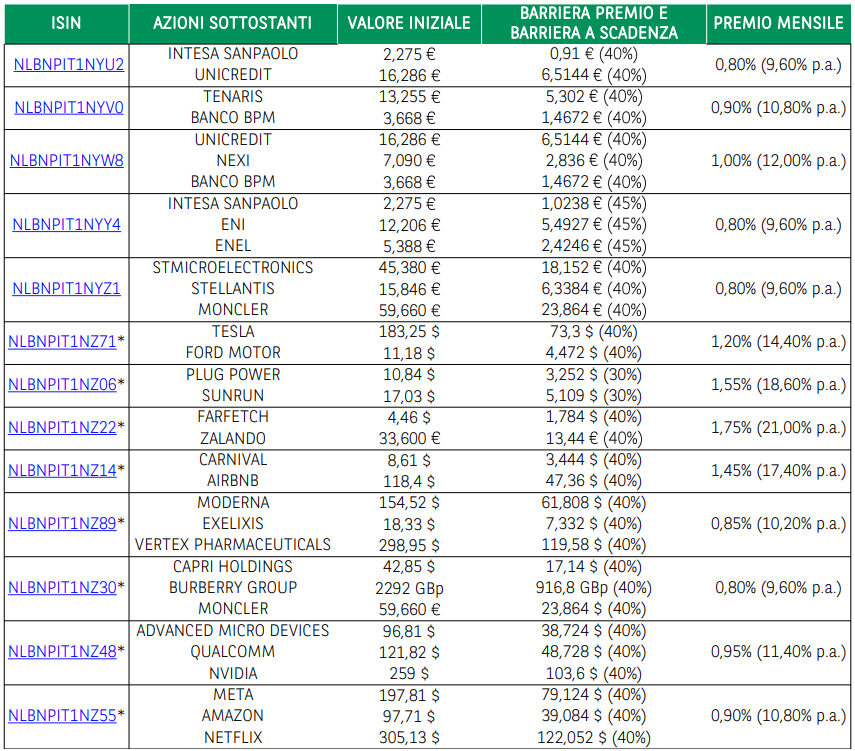Select the BURBERRY GROUP stock text

click(233, 587)
